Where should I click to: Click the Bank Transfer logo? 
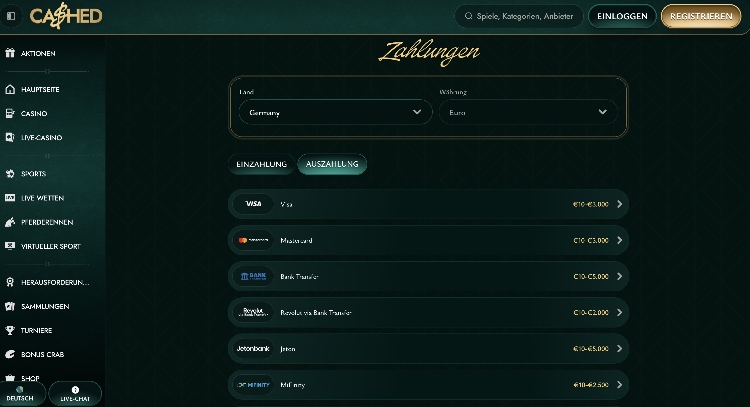click(x=253, y=276)
